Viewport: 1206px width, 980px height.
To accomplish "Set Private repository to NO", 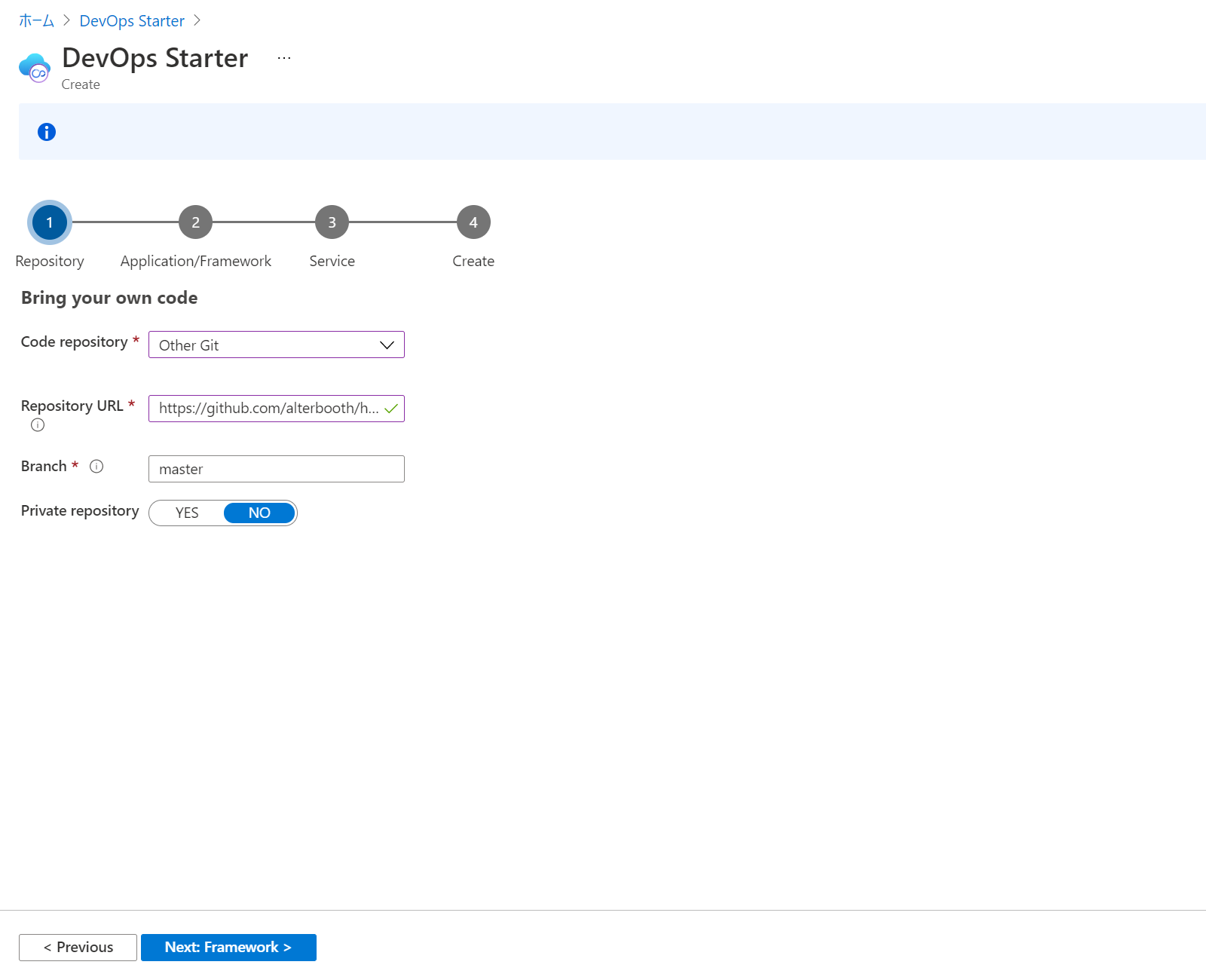I will coord(259,513).
